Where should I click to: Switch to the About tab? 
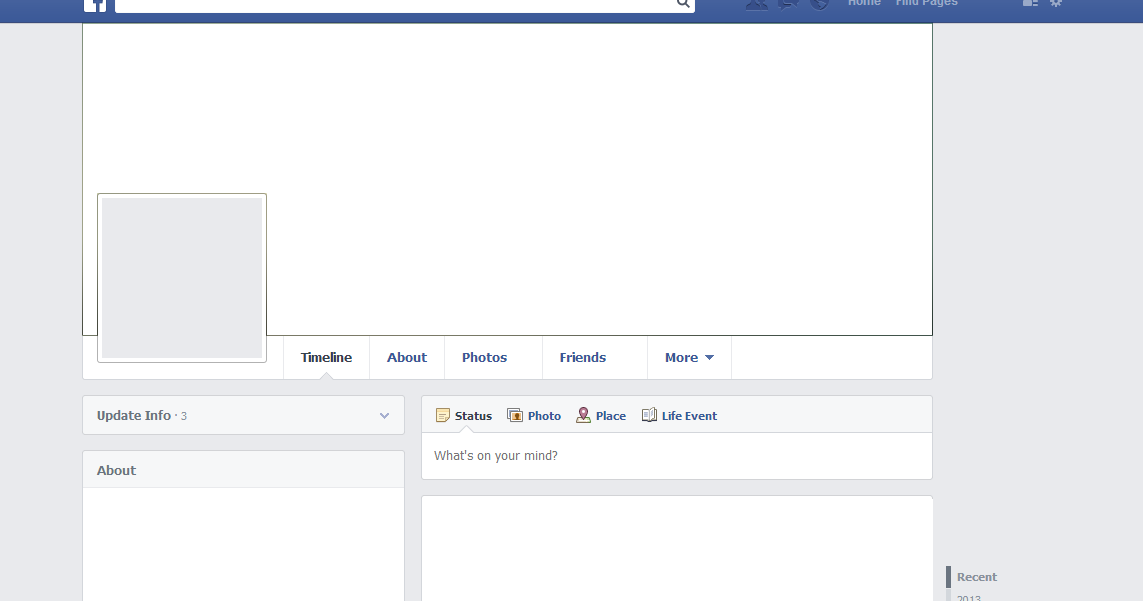(x=407, y=357)
